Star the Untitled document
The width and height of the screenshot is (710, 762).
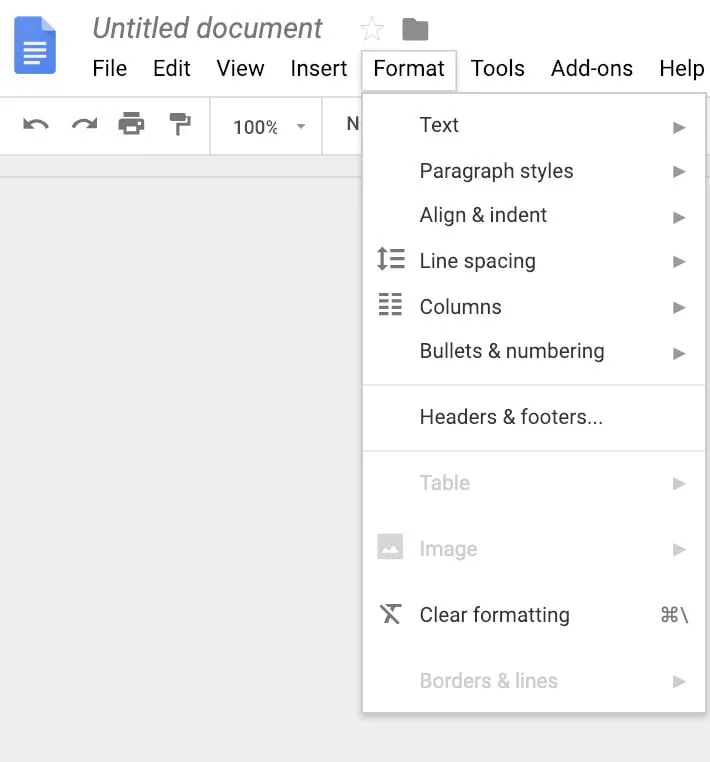coord(372,29)
